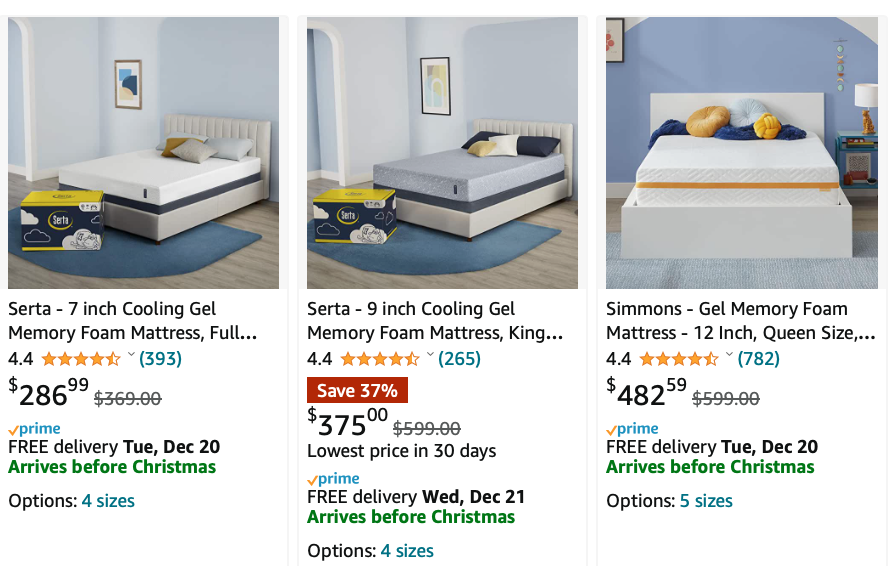Click Serta 7 inch Cooling Gel title

(133, 321)
